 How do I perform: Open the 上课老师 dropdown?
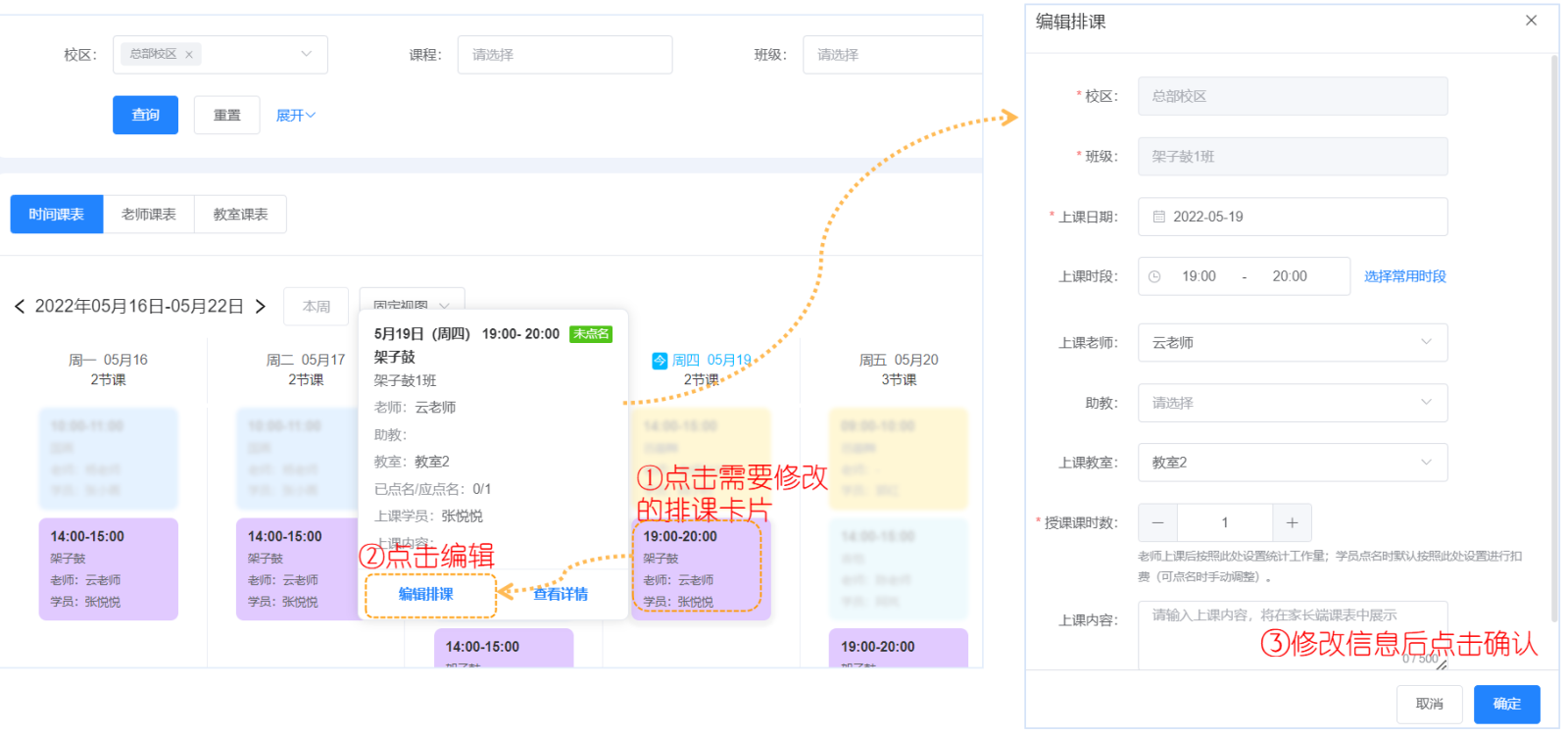(1292, 343)
